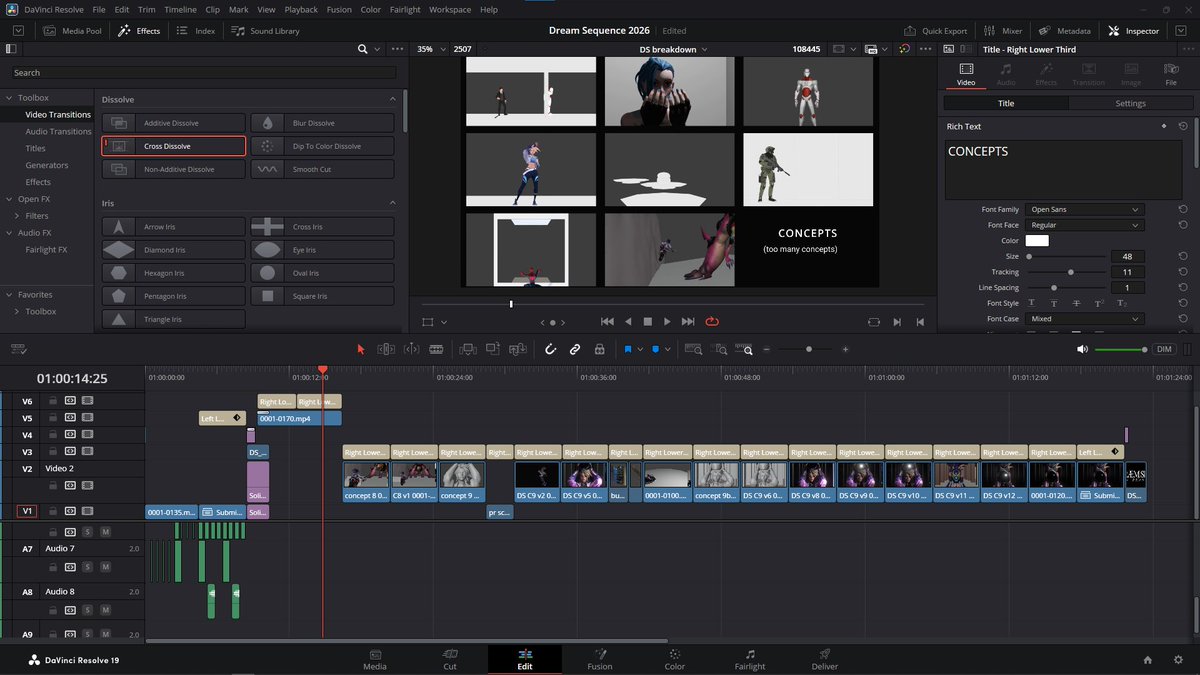Activate the Dynamic Trim Mode tool
1200x675 pixels.
tap(411, 349)
